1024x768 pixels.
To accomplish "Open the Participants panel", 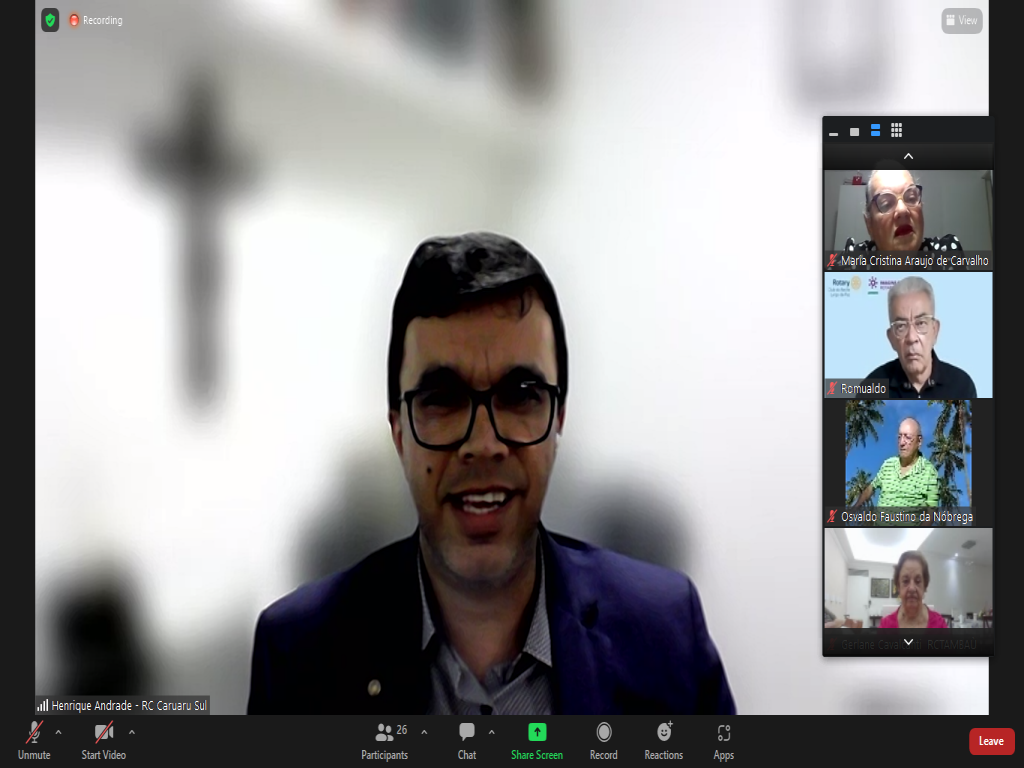I will [x=385, y=739].
